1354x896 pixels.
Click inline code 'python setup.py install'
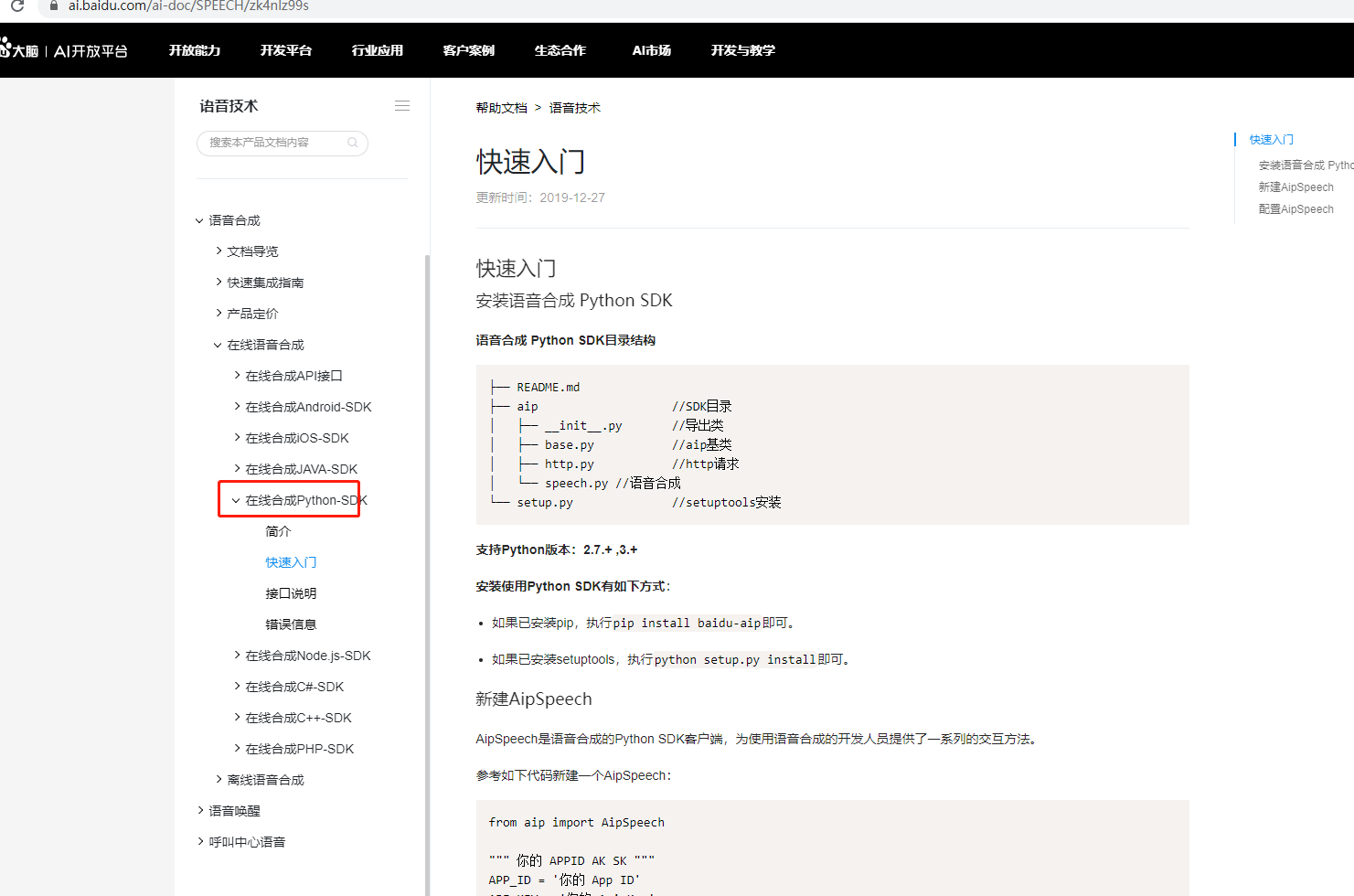pyautogui.click(x=735, y=659)
